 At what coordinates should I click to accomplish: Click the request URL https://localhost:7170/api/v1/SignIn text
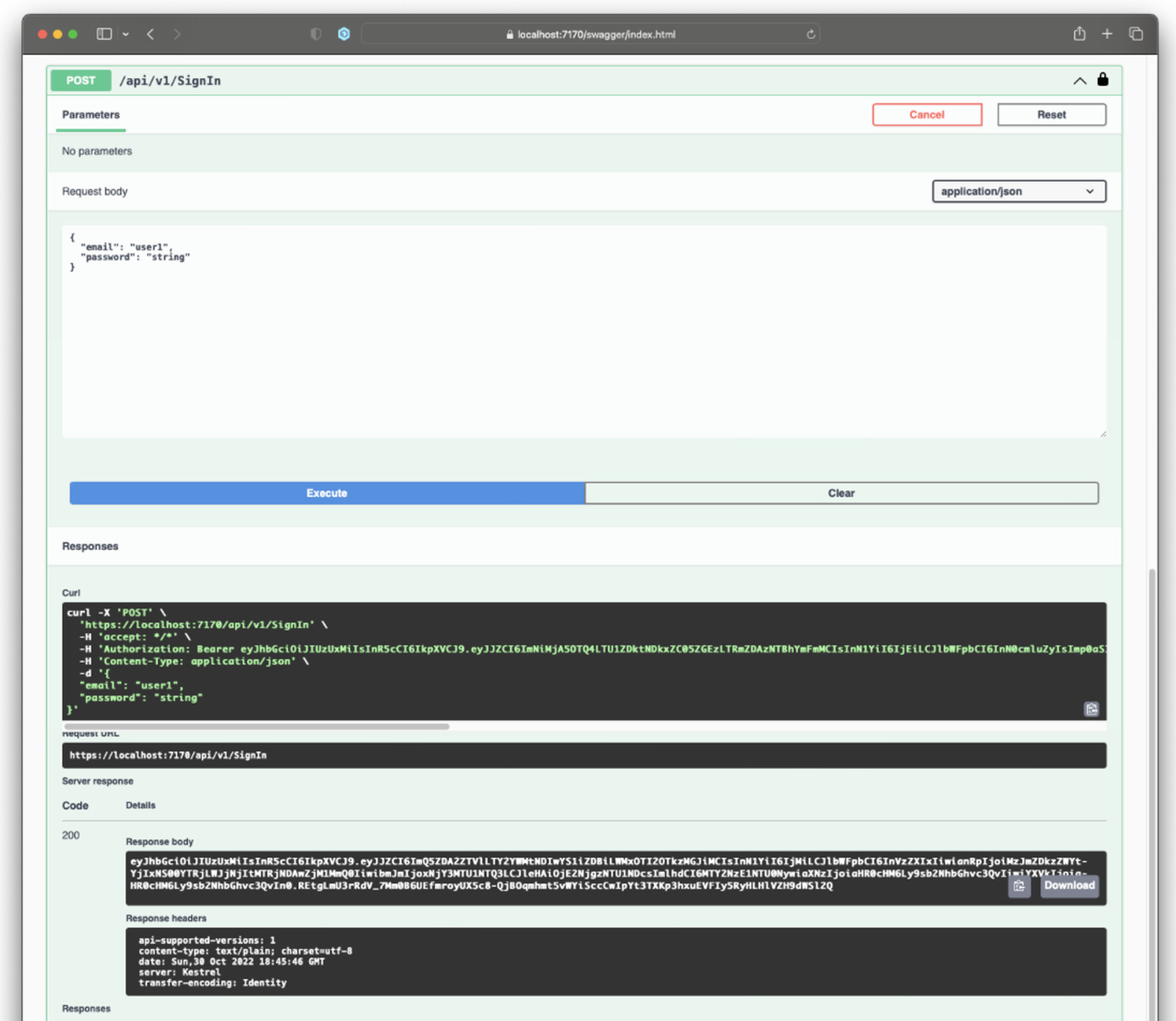point(168,756)
